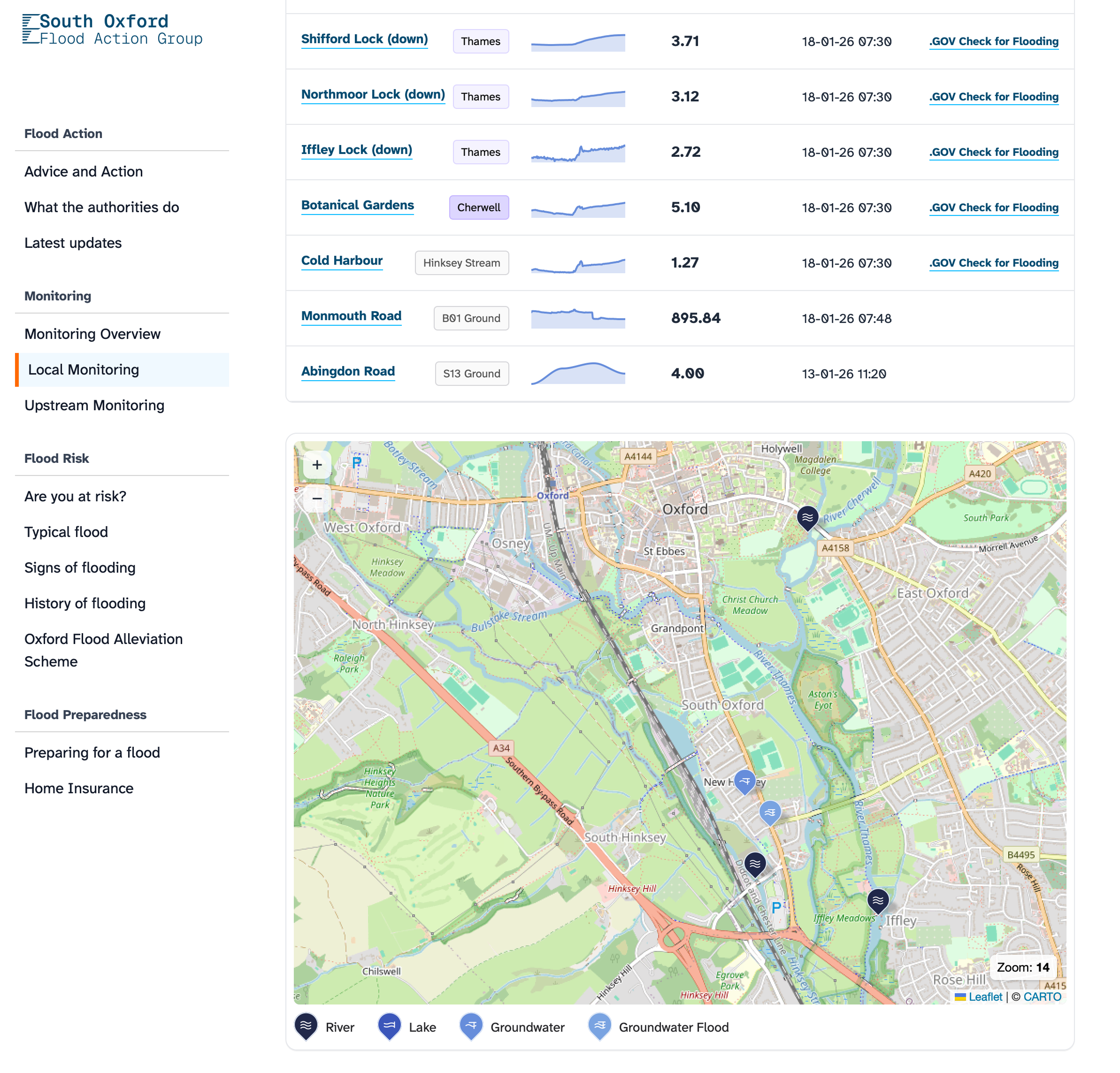The image size is (1120, 1073).
Task: Click the Abingdon Road level sparkline chart
Action: click(577, 373)
